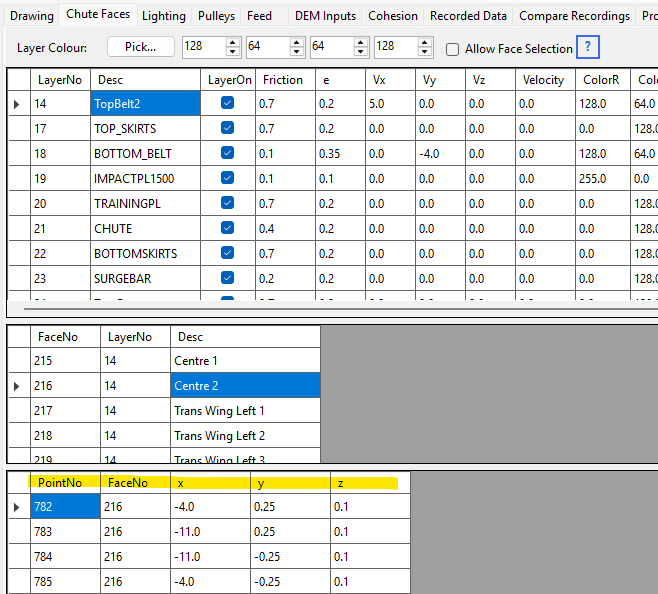Viewport: 658px width, 594px height.
Task: Click ColorR value 255.0 for IMPACTPL1500
Action: (603, 178)
